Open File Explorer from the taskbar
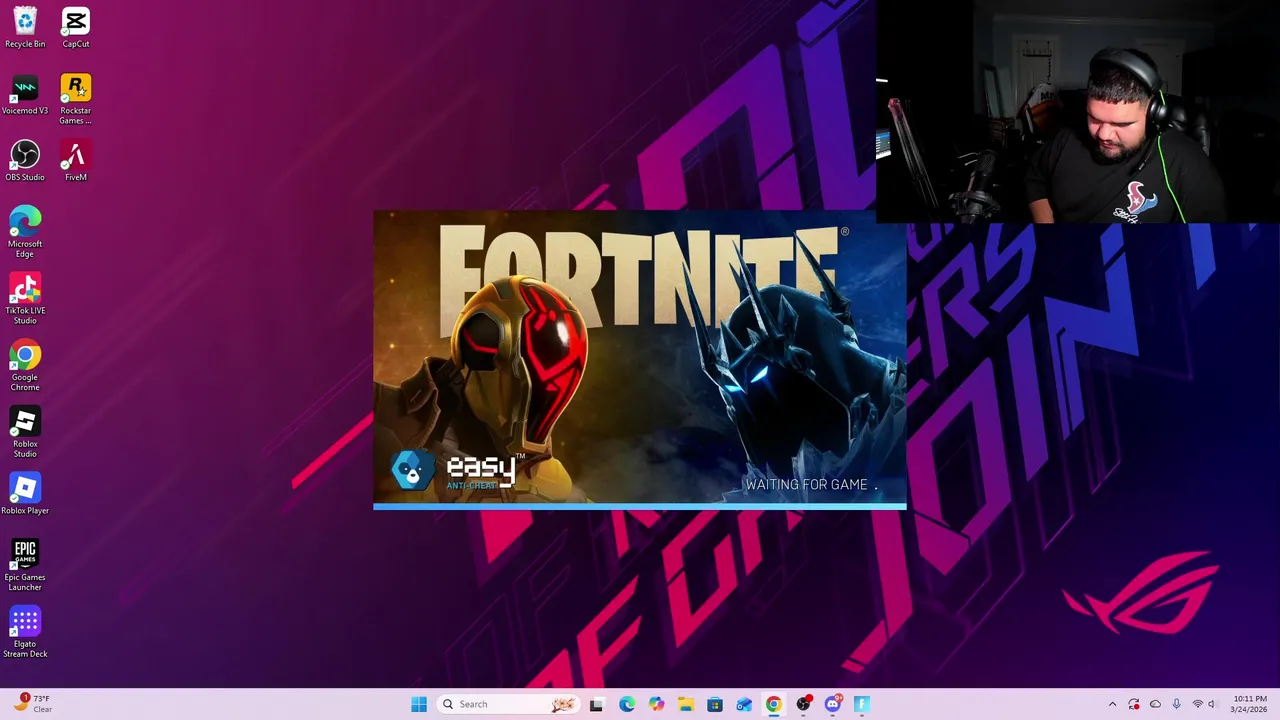This screenshot has height=720, width=1280. coord(686,704)
